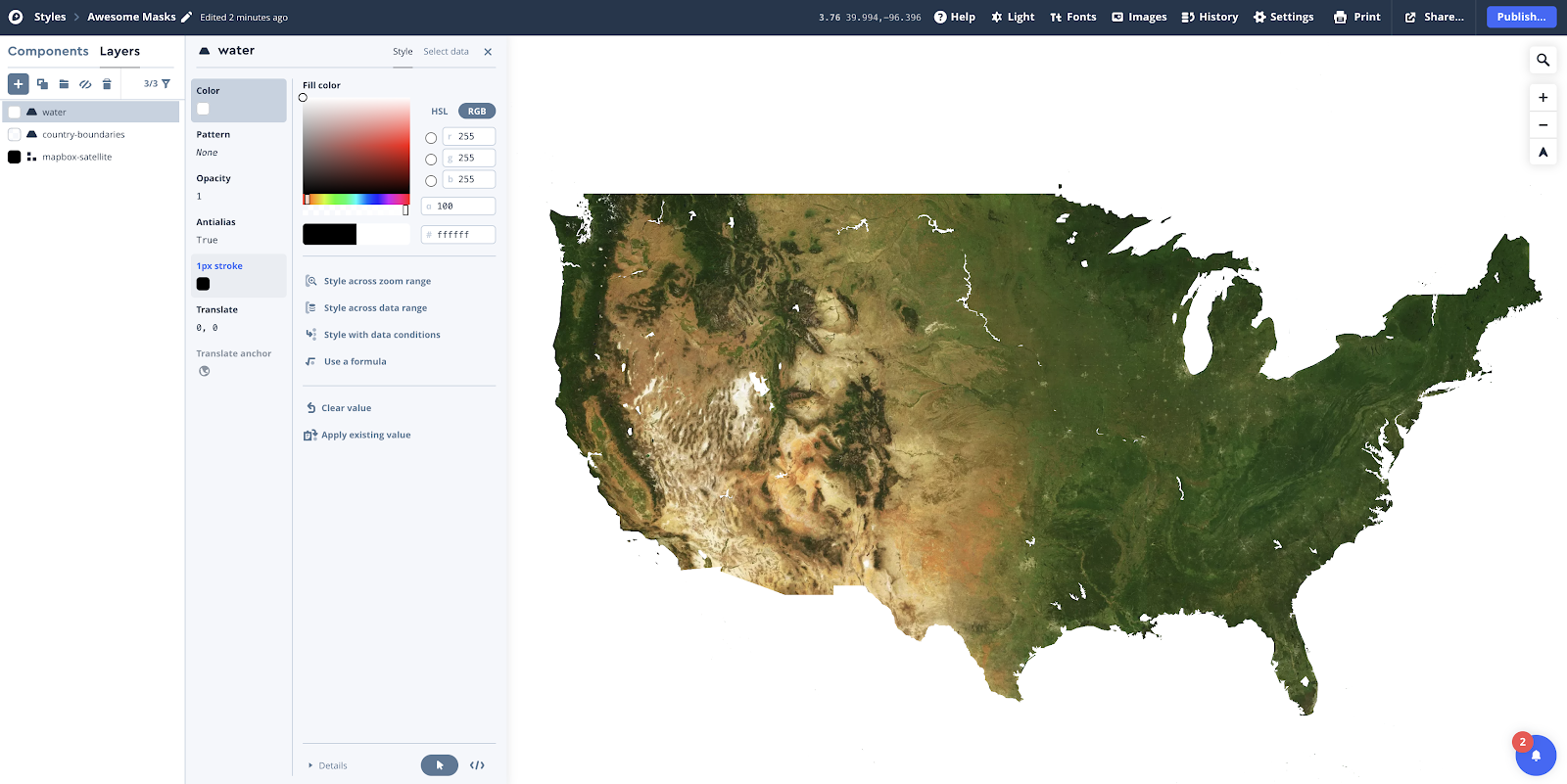This screenshot has height=784, width=1567.
Task: Open the map search tool
Action: point(1543,60)
